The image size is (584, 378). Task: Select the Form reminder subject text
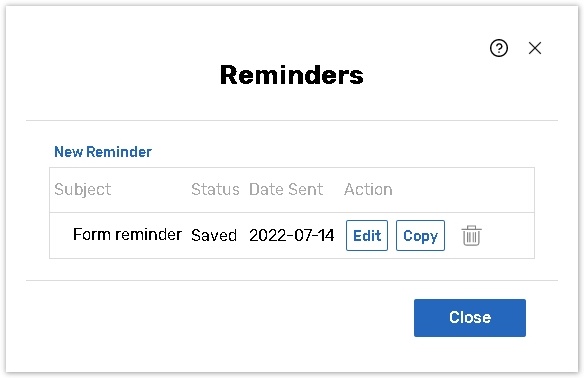click(127, 235)
